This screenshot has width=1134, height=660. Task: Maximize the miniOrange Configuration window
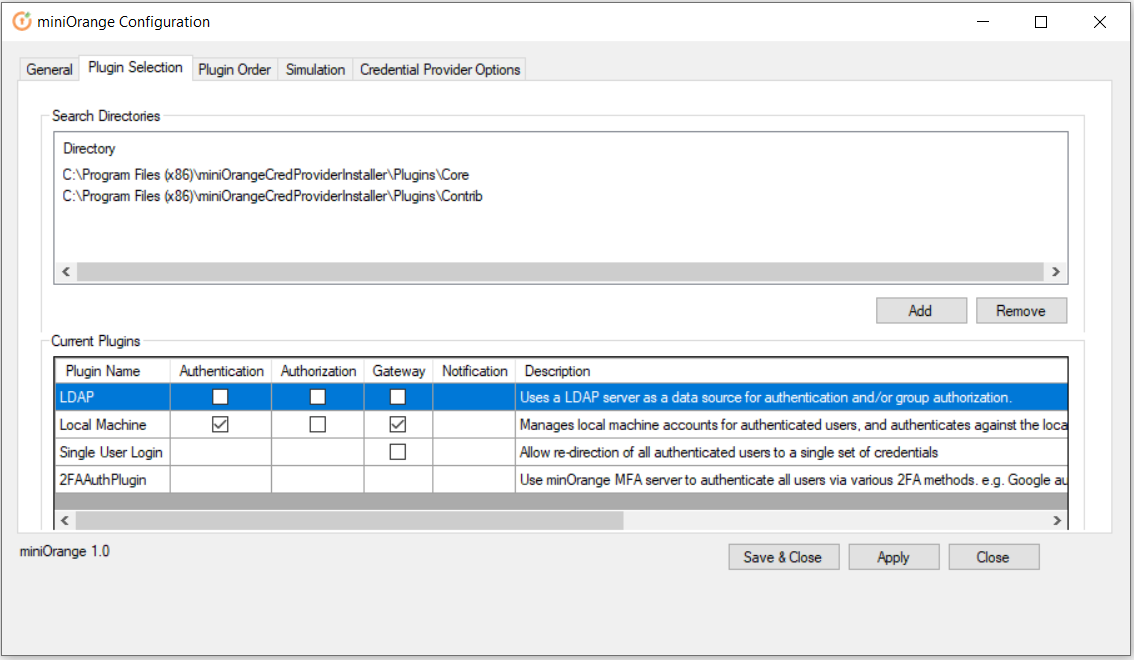point(1041,22)
